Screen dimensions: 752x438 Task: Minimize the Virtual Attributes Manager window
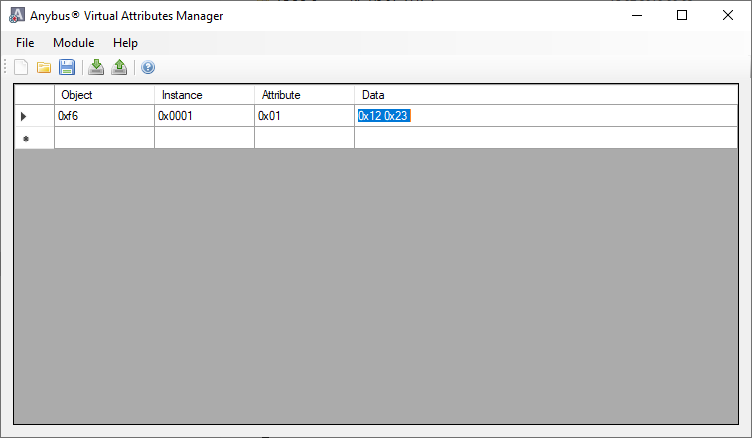coord(637,15)
